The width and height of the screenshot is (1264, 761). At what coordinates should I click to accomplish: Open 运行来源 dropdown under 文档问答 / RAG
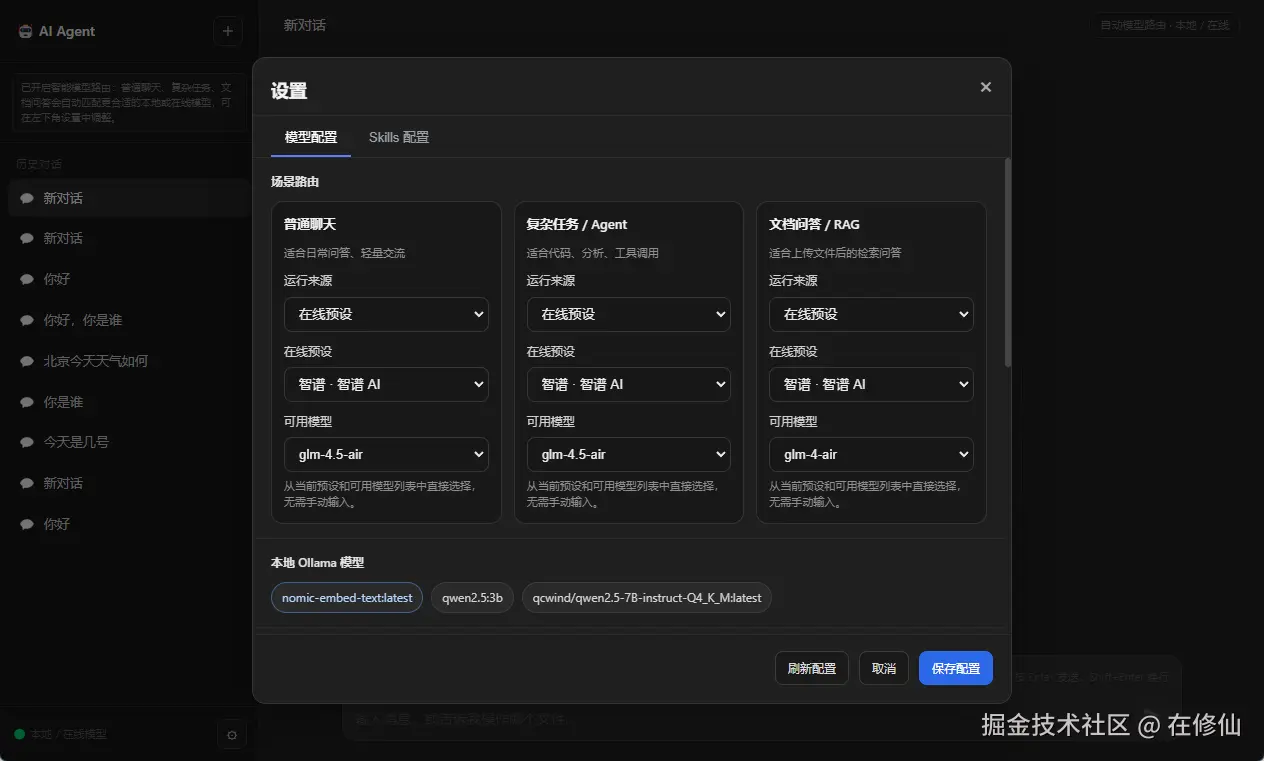[x=871, y=314]
